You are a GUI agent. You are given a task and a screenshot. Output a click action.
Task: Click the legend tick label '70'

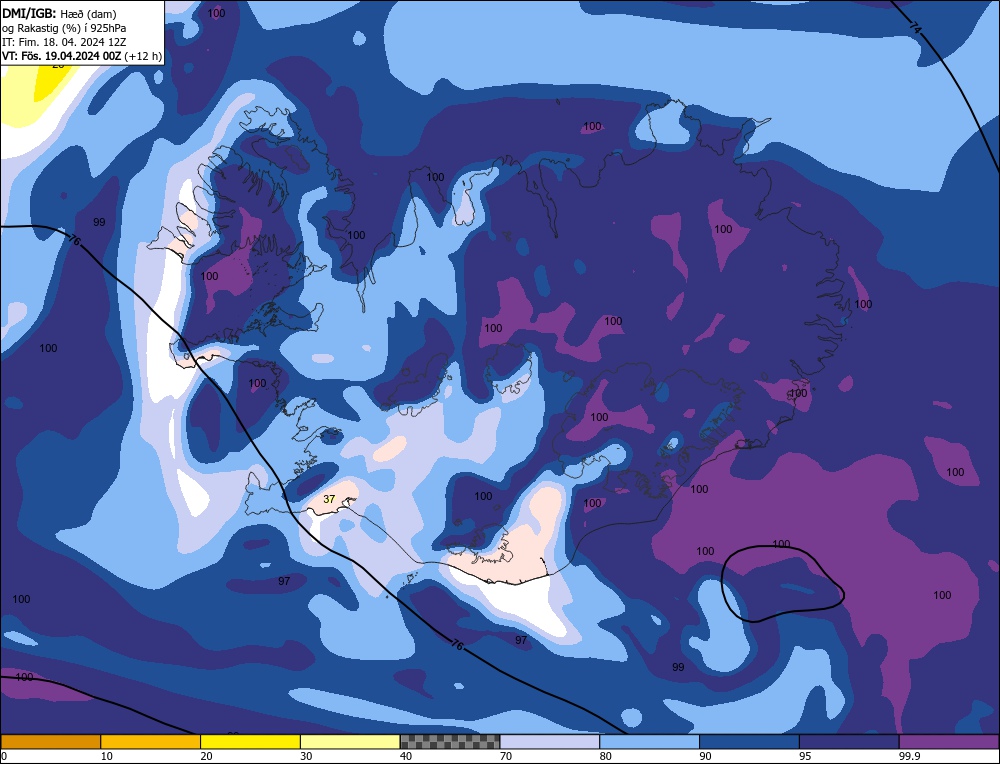(x=506, y=756)
